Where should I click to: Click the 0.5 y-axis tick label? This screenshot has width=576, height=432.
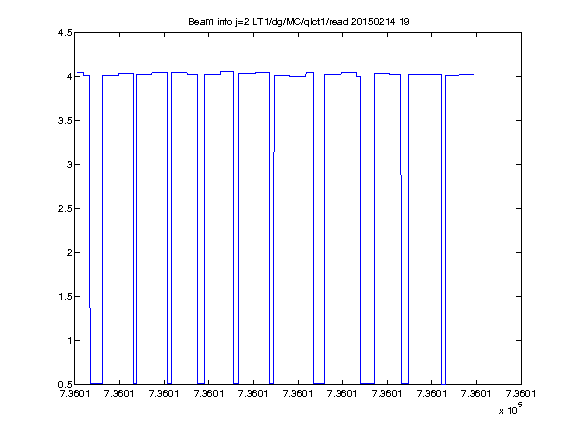[x=65, y=385]
